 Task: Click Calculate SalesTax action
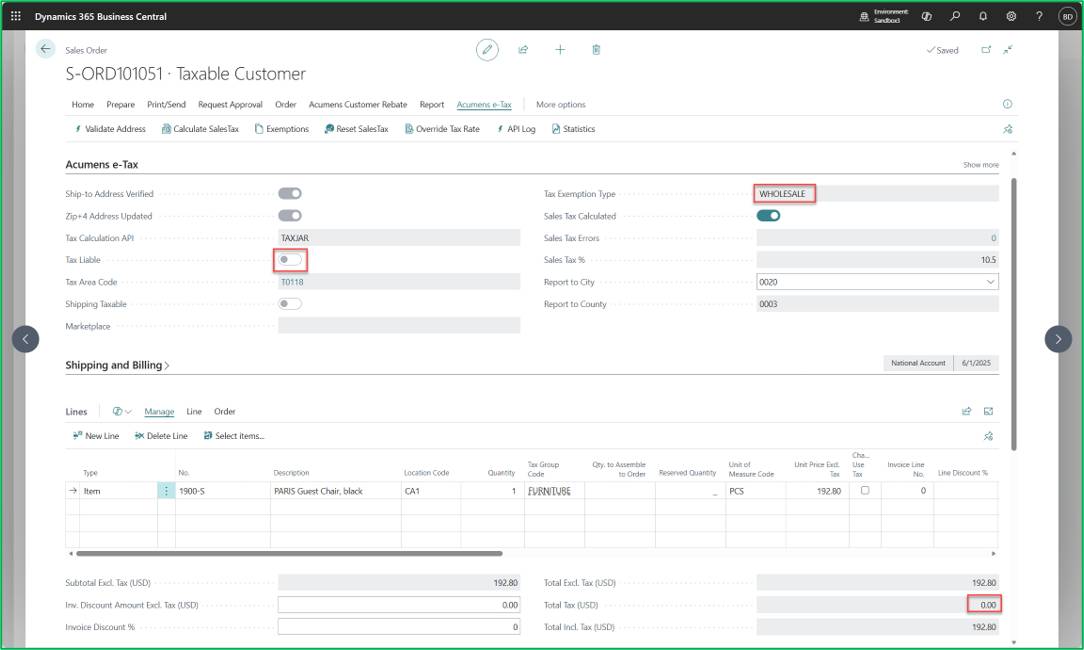[200, 129]
